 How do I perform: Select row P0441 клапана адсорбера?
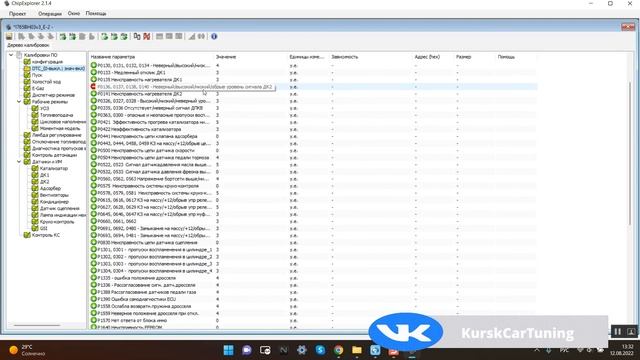(x=313, y=136)
